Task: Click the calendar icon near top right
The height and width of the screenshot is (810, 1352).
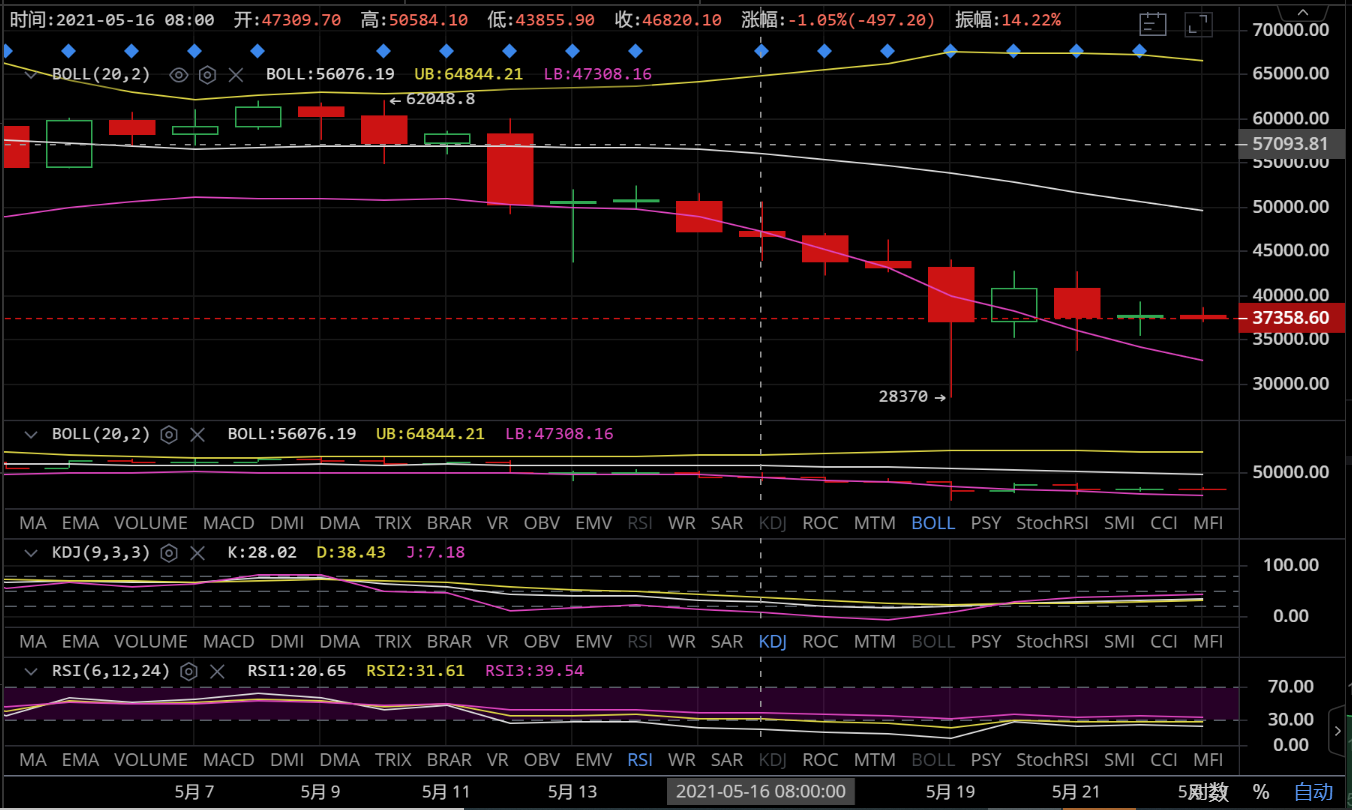Action: tap(1153, 25)
